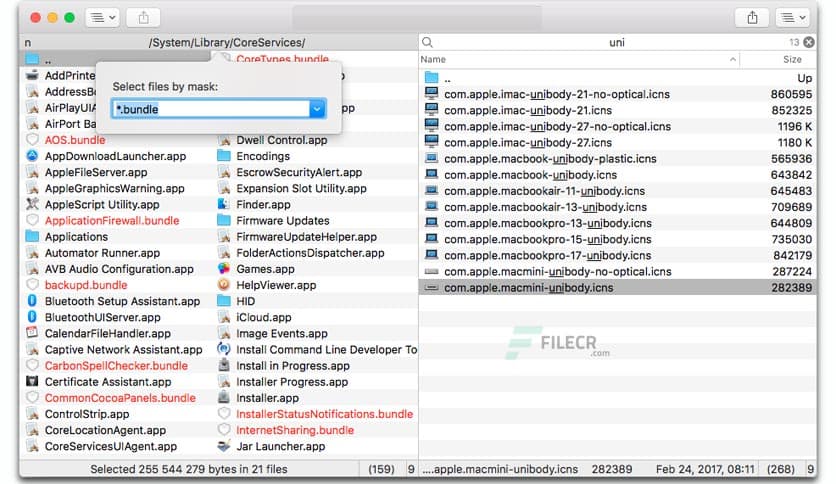This screenshot has width=836, height=484.
Task: Click the Name column sort arrow
Action: pos(733,59)
